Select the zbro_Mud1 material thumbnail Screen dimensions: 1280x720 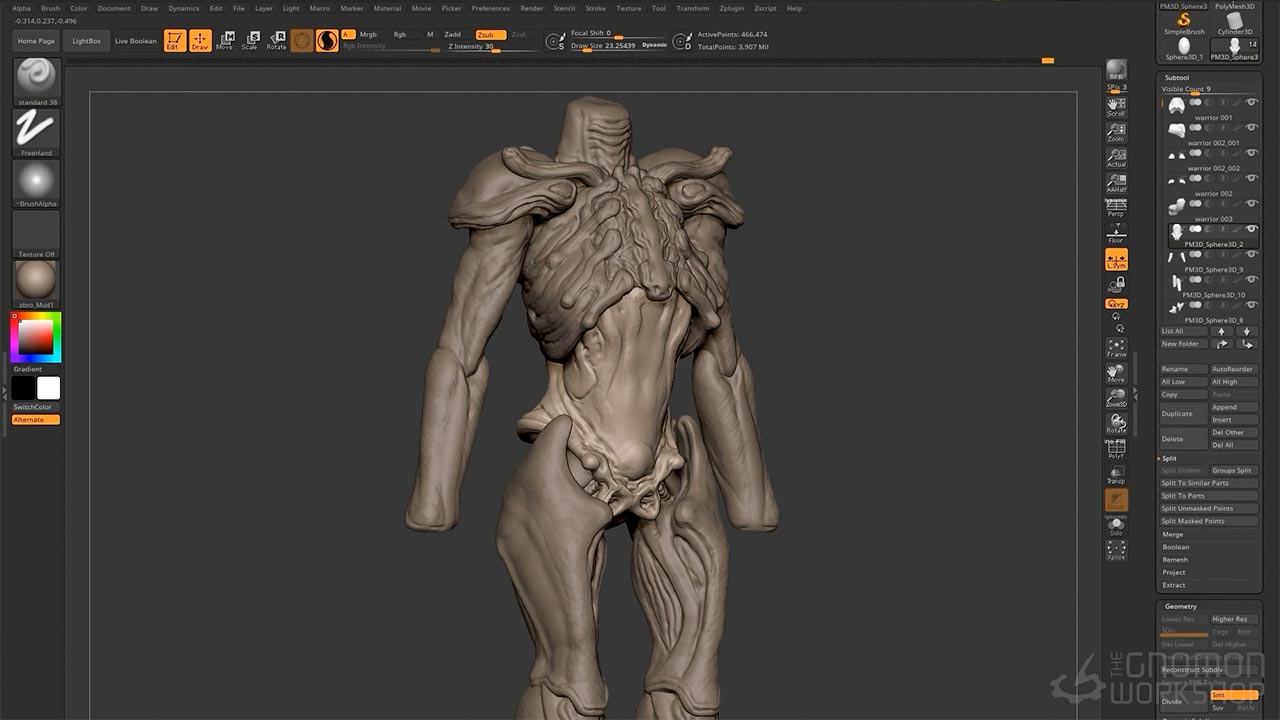pyautogui.click(x=37, y=281)
